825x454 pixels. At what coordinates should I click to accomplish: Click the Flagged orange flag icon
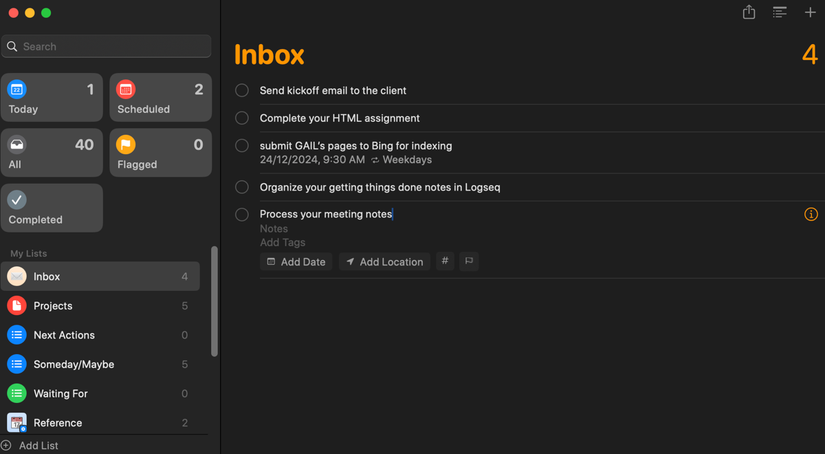[x=126, y=145]
